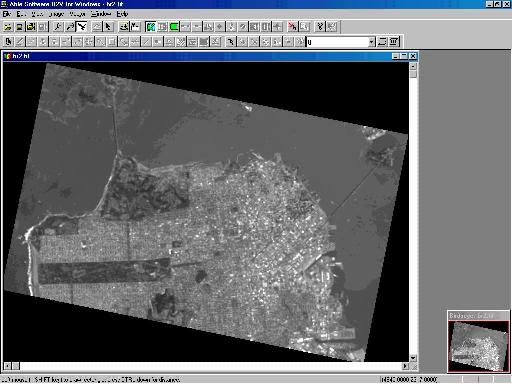Click the first icon in the editing toolbar

tap(9, 42)
